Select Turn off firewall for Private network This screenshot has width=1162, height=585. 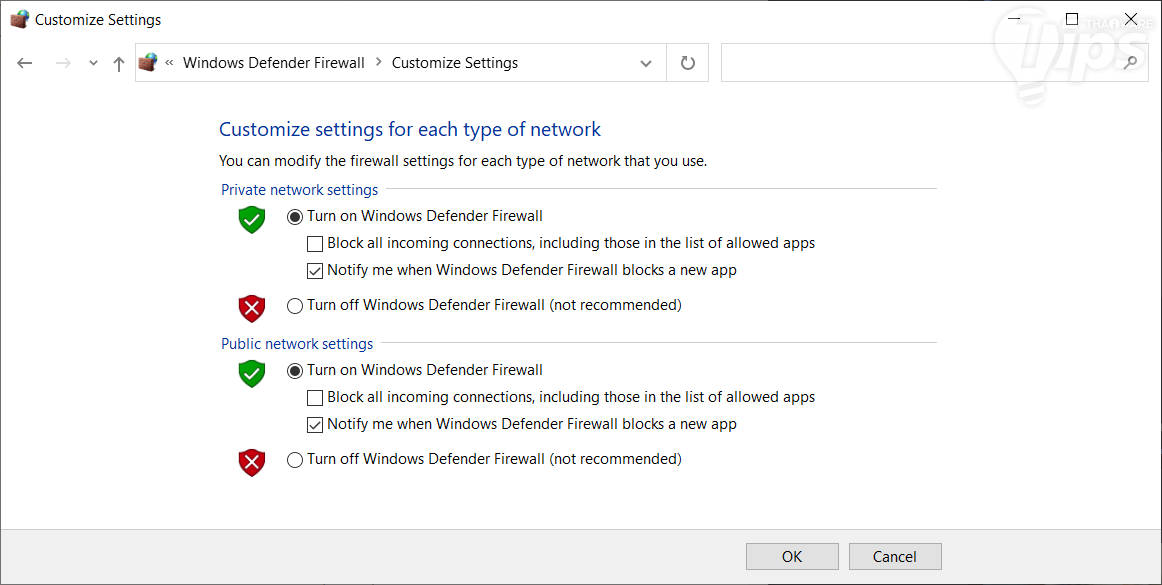[295, 305]
